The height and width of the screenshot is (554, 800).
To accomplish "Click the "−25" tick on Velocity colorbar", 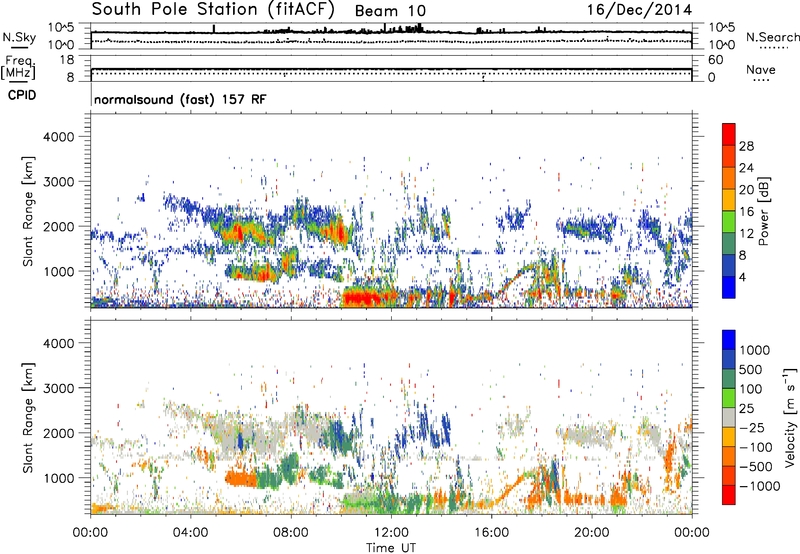I will click(751, 427).
